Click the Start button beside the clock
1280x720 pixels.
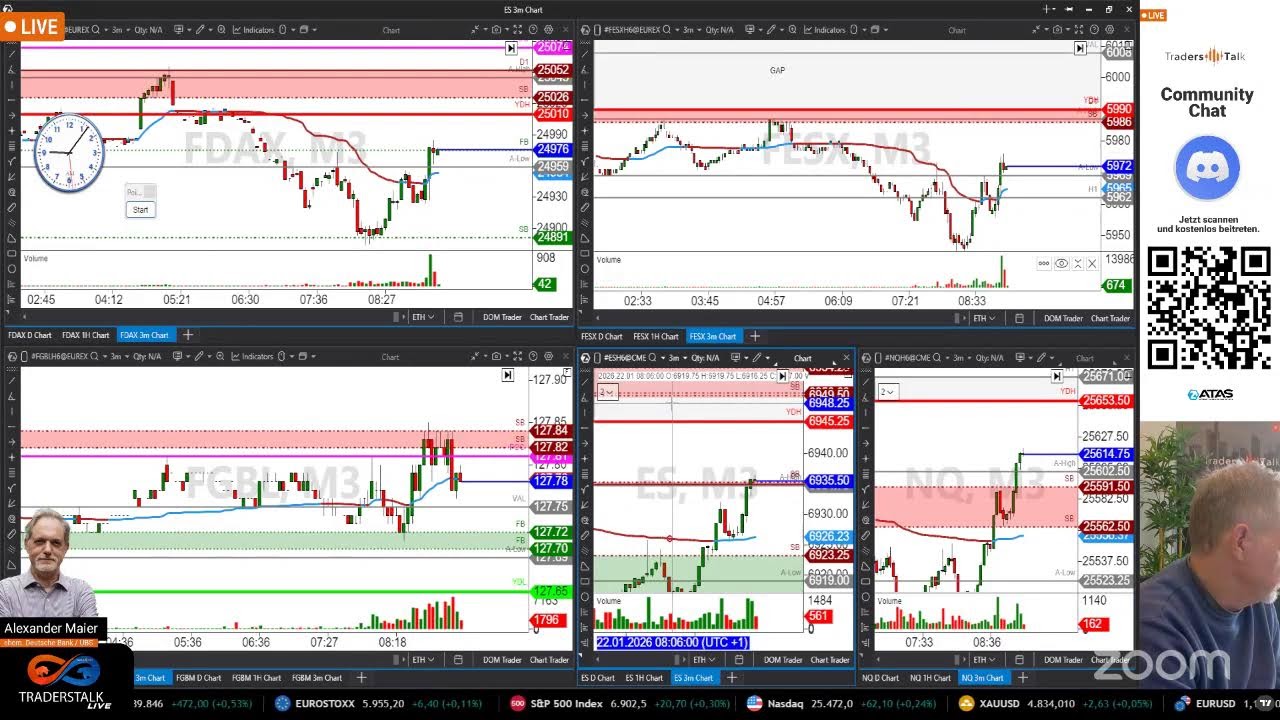point(140,209)
